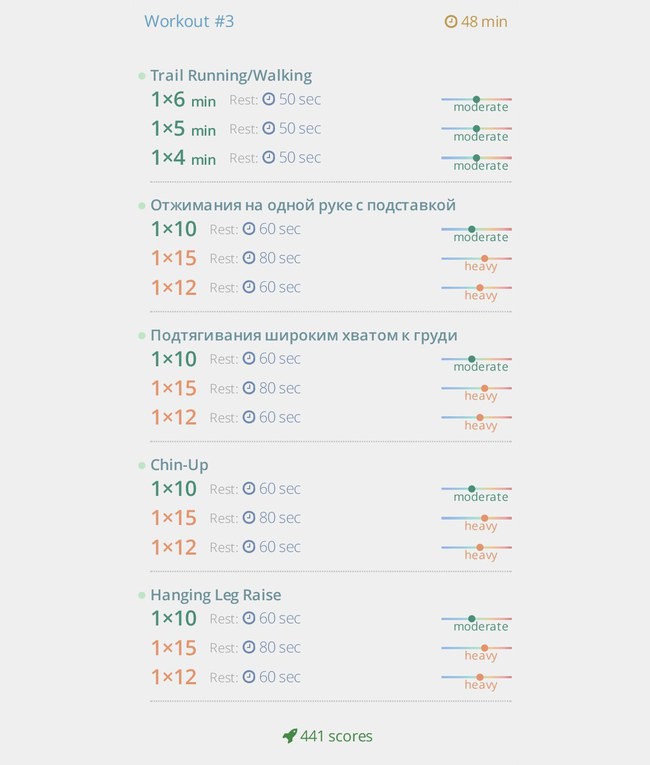Click the bullet dot beside Hanging Leg Raise

[142, 595]
